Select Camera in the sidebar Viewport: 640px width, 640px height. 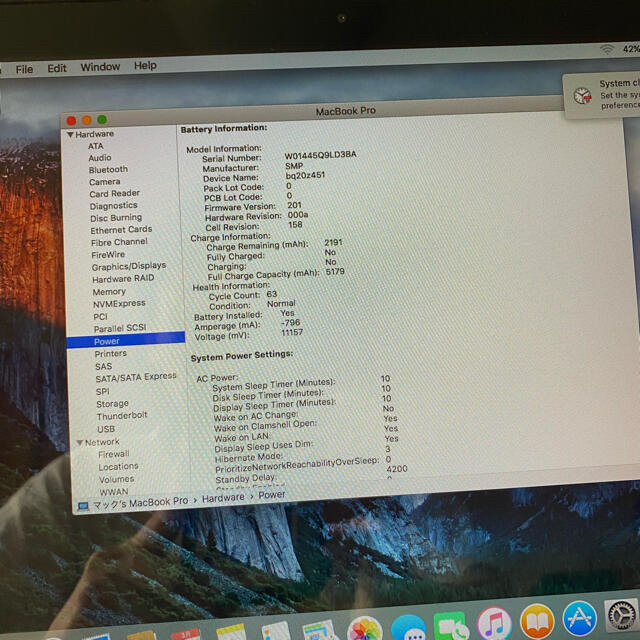(x=104, y=182)
